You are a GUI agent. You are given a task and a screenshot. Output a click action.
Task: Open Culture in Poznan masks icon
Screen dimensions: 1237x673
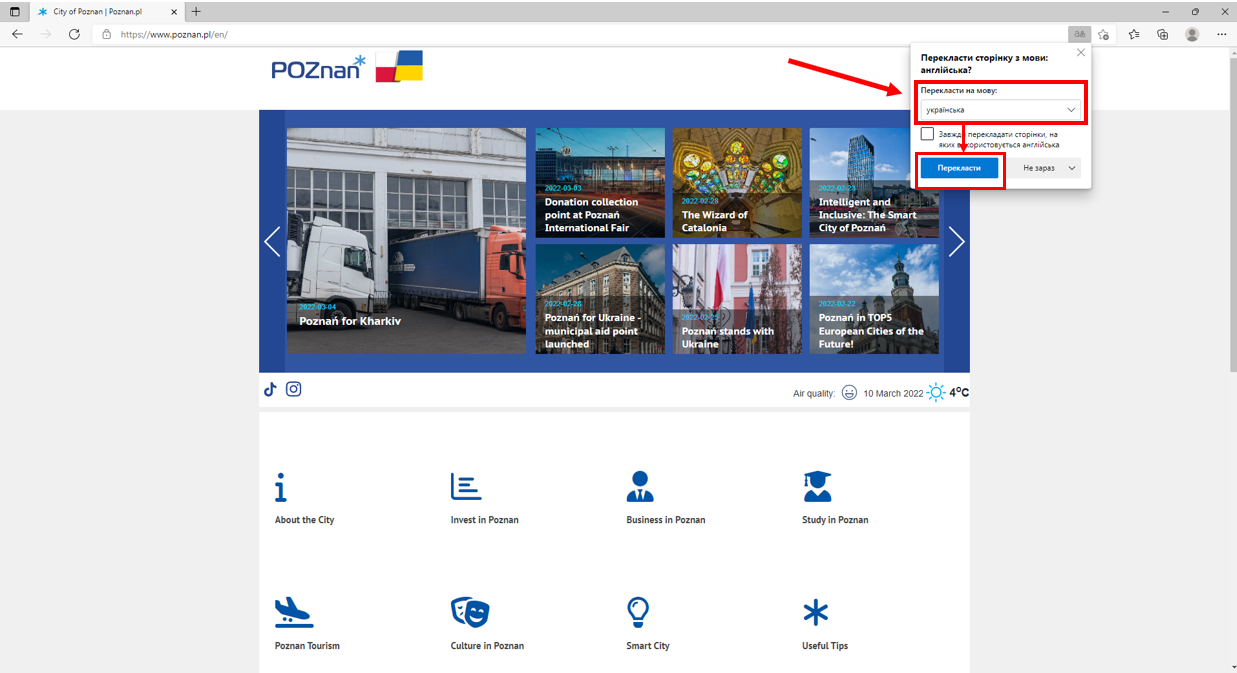(470, 612)
